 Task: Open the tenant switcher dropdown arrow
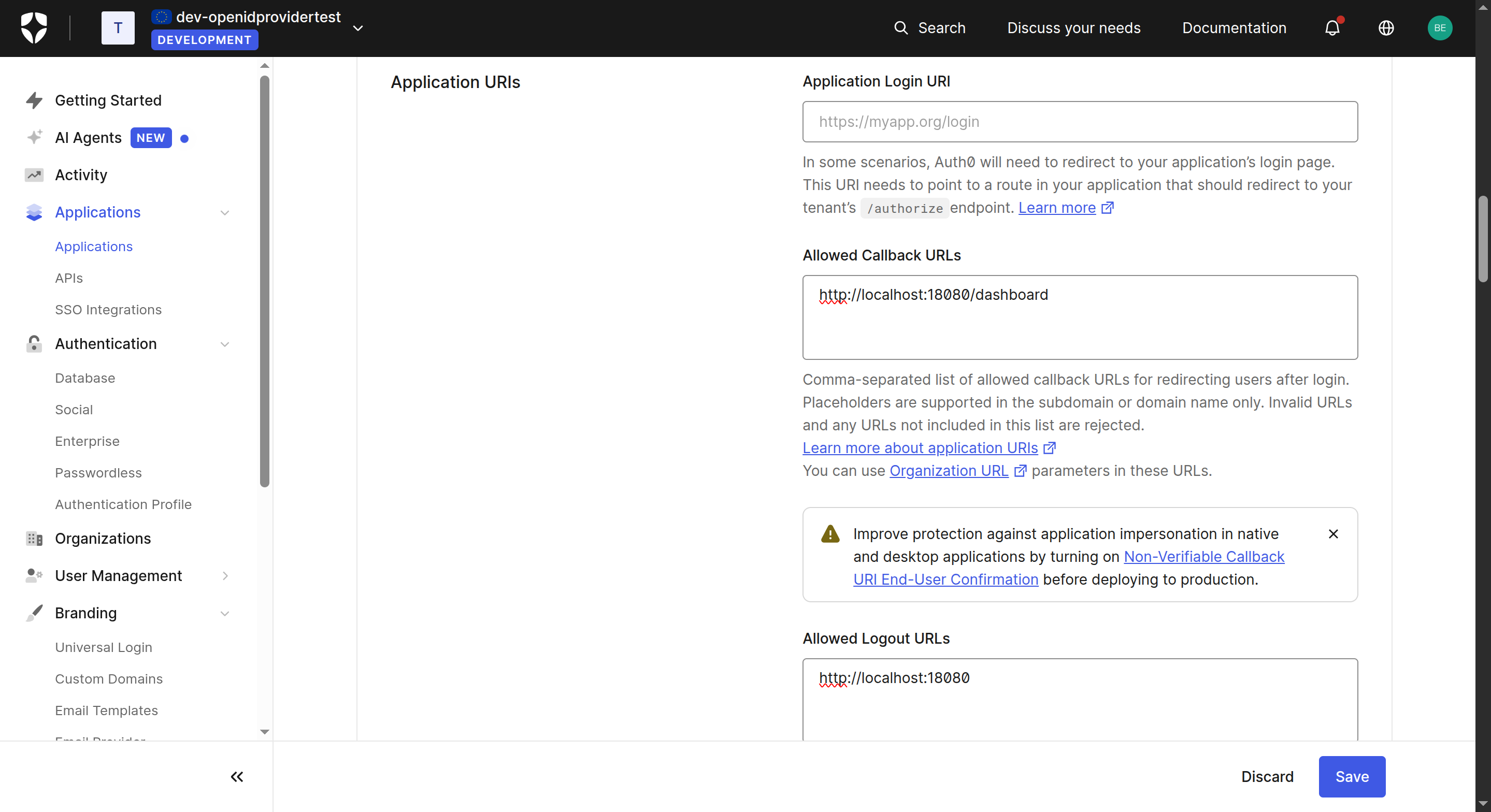(x=359, y=28)
